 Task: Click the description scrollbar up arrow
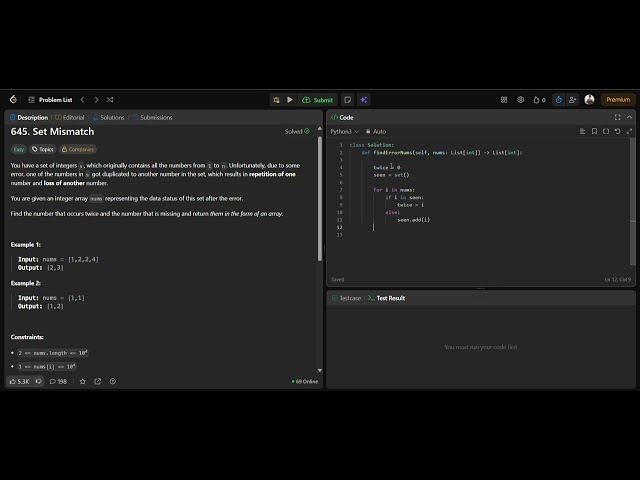click(x=320, y=129)
